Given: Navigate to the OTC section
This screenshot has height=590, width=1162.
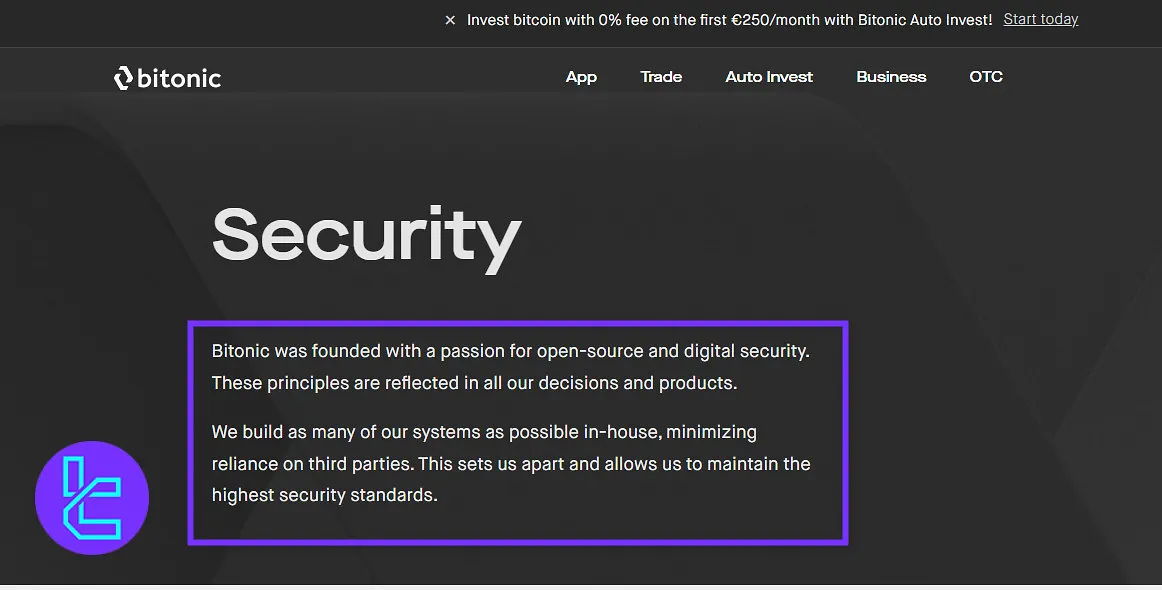Looking at the screenshot, I should pyautogui.click(x=986, y=77).
